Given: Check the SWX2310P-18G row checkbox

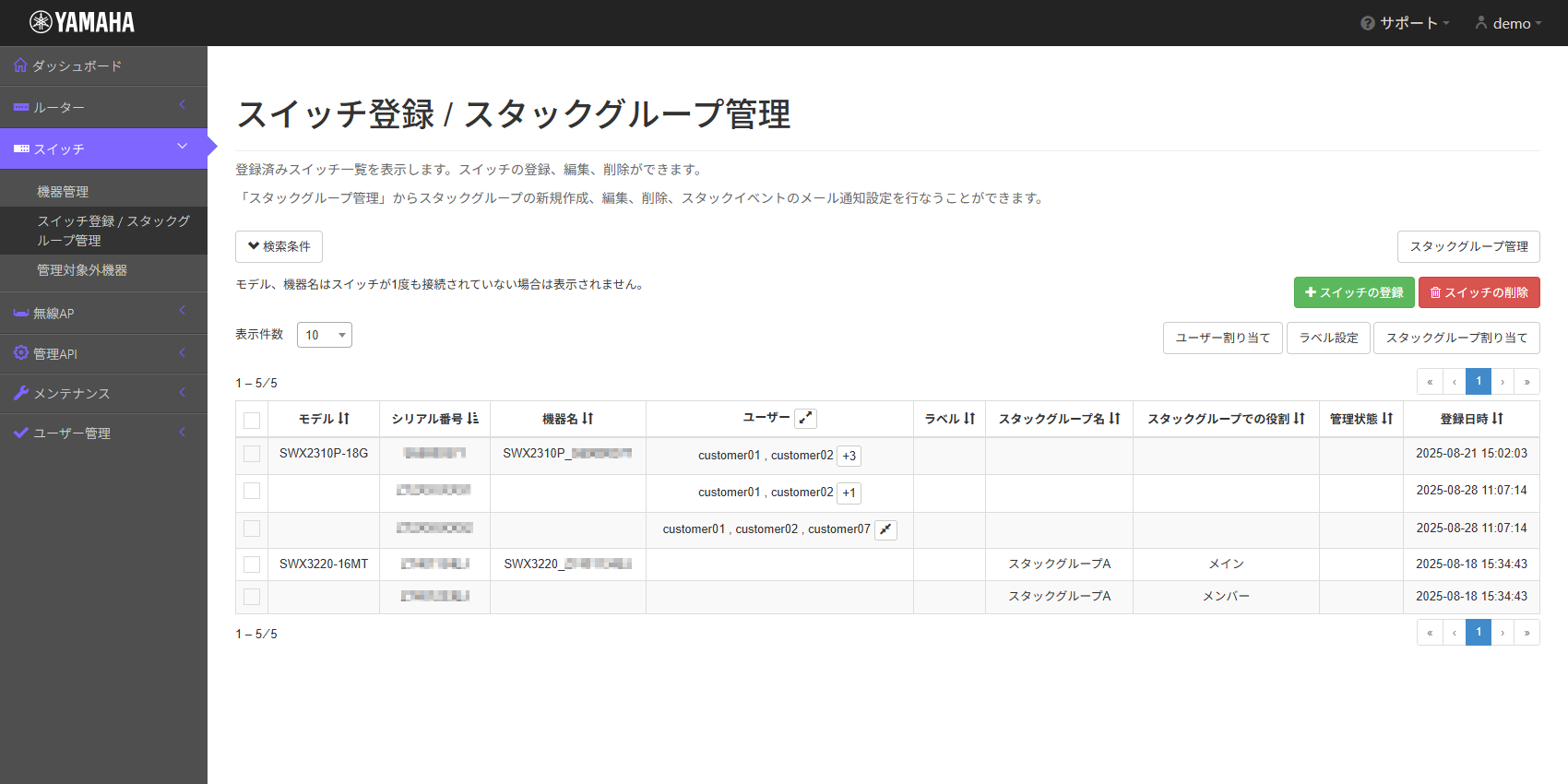Looking at the screenshot, I should pos(252,454).
